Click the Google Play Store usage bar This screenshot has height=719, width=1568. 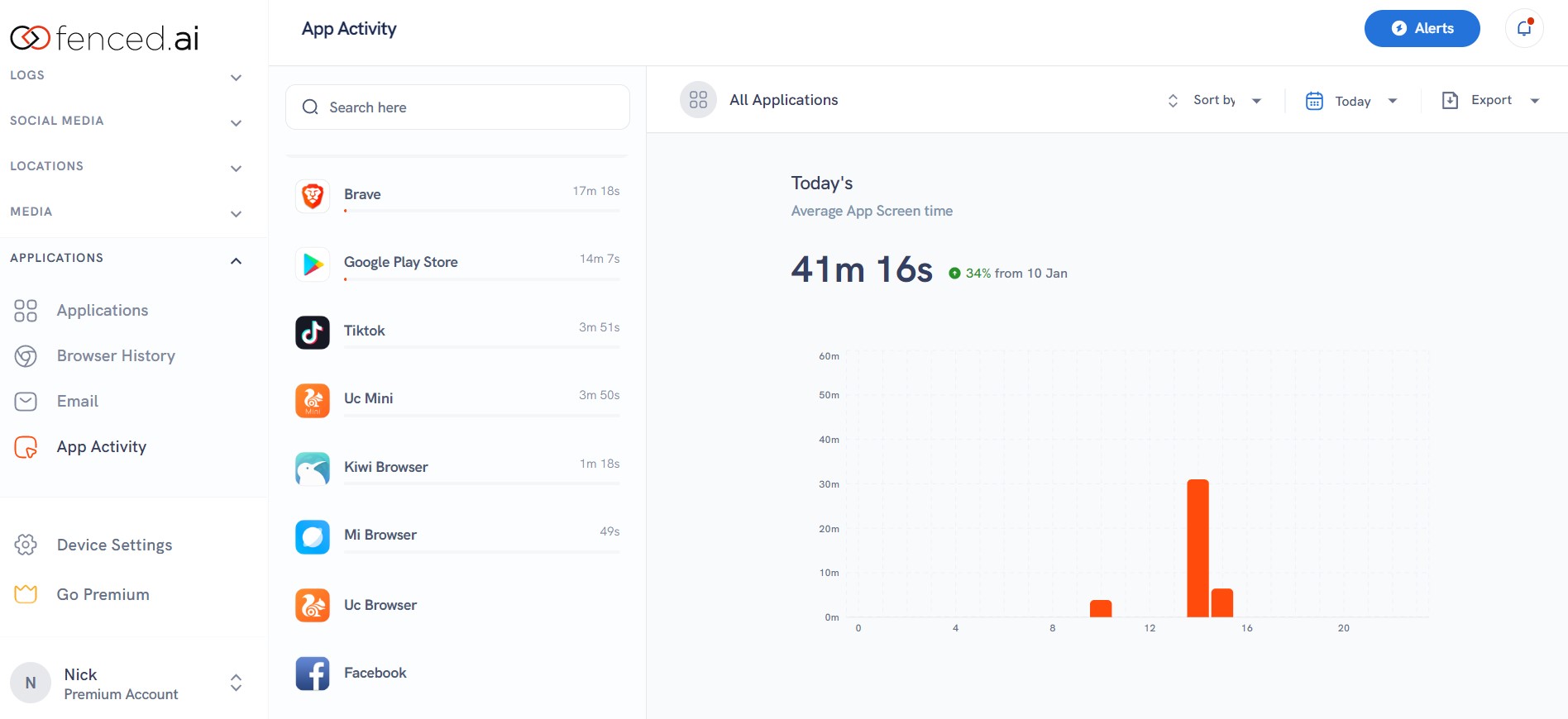(x=482, y=279)
